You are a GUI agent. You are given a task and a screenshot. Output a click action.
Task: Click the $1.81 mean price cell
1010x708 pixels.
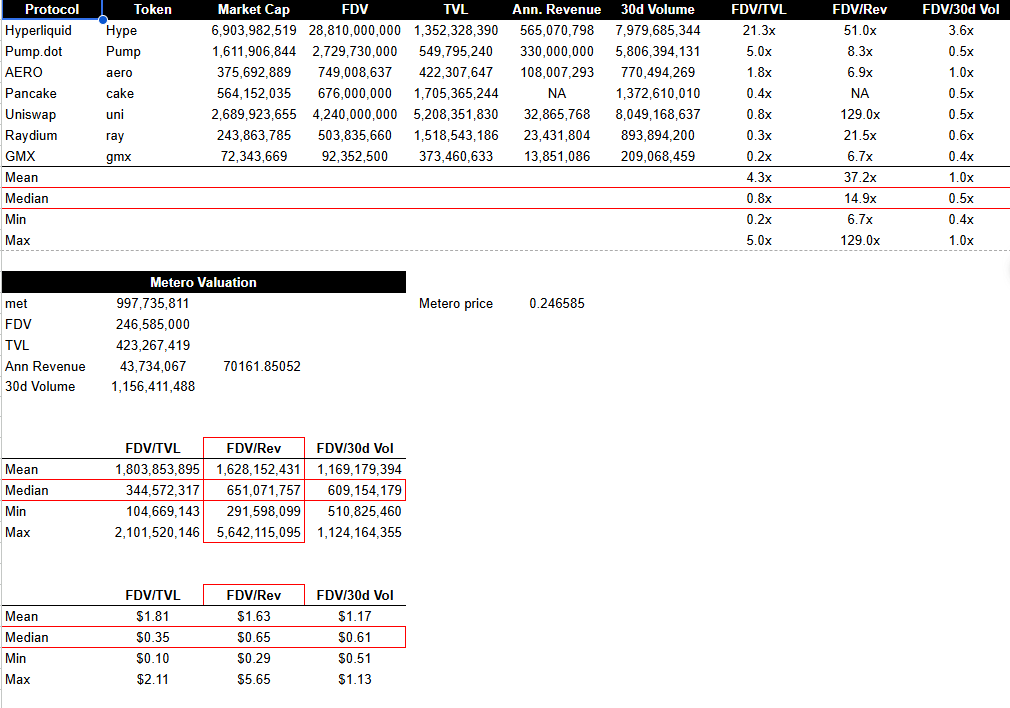point(153,617)
